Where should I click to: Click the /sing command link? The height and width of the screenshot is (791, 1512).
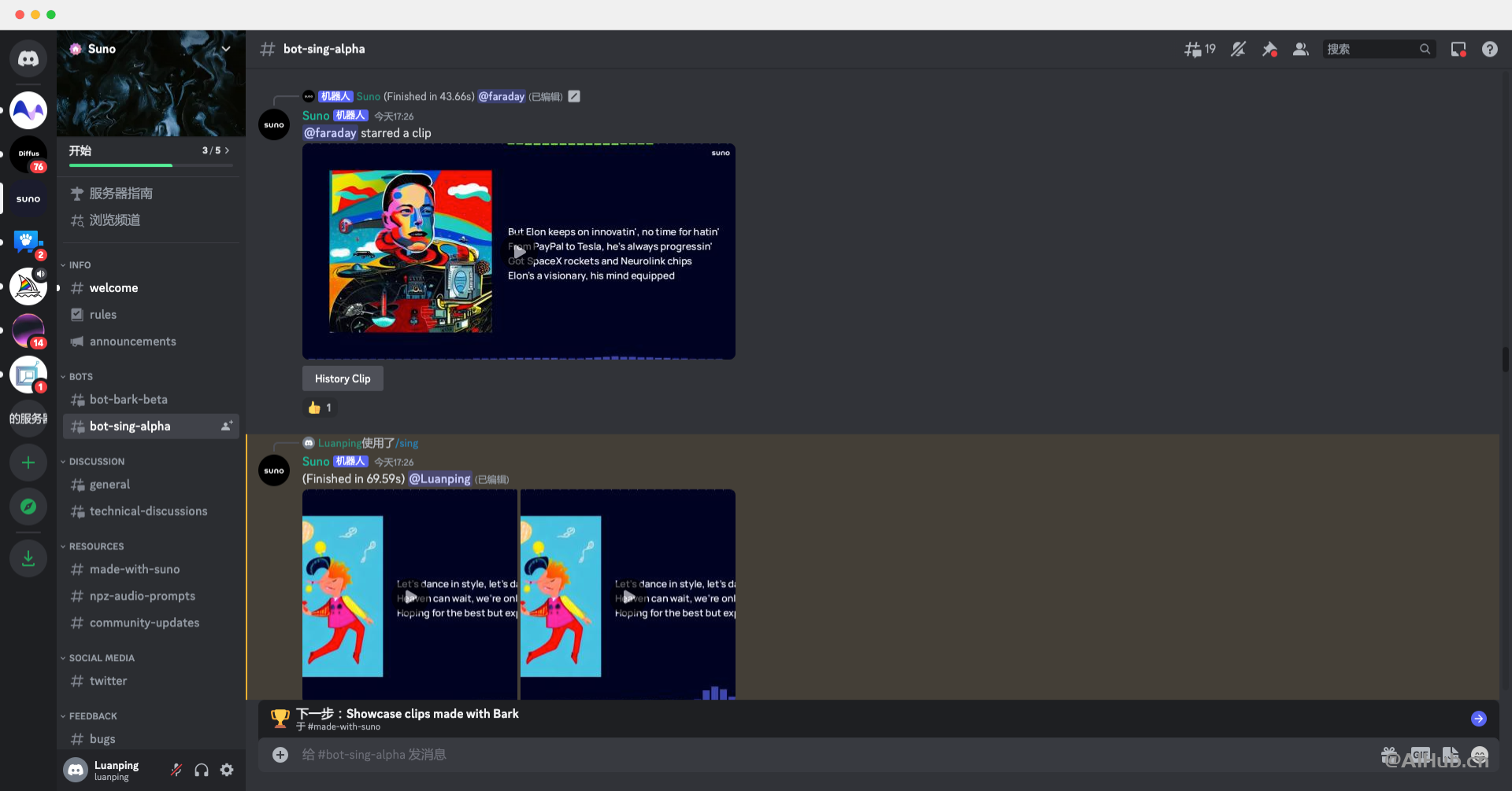(407, 444)
